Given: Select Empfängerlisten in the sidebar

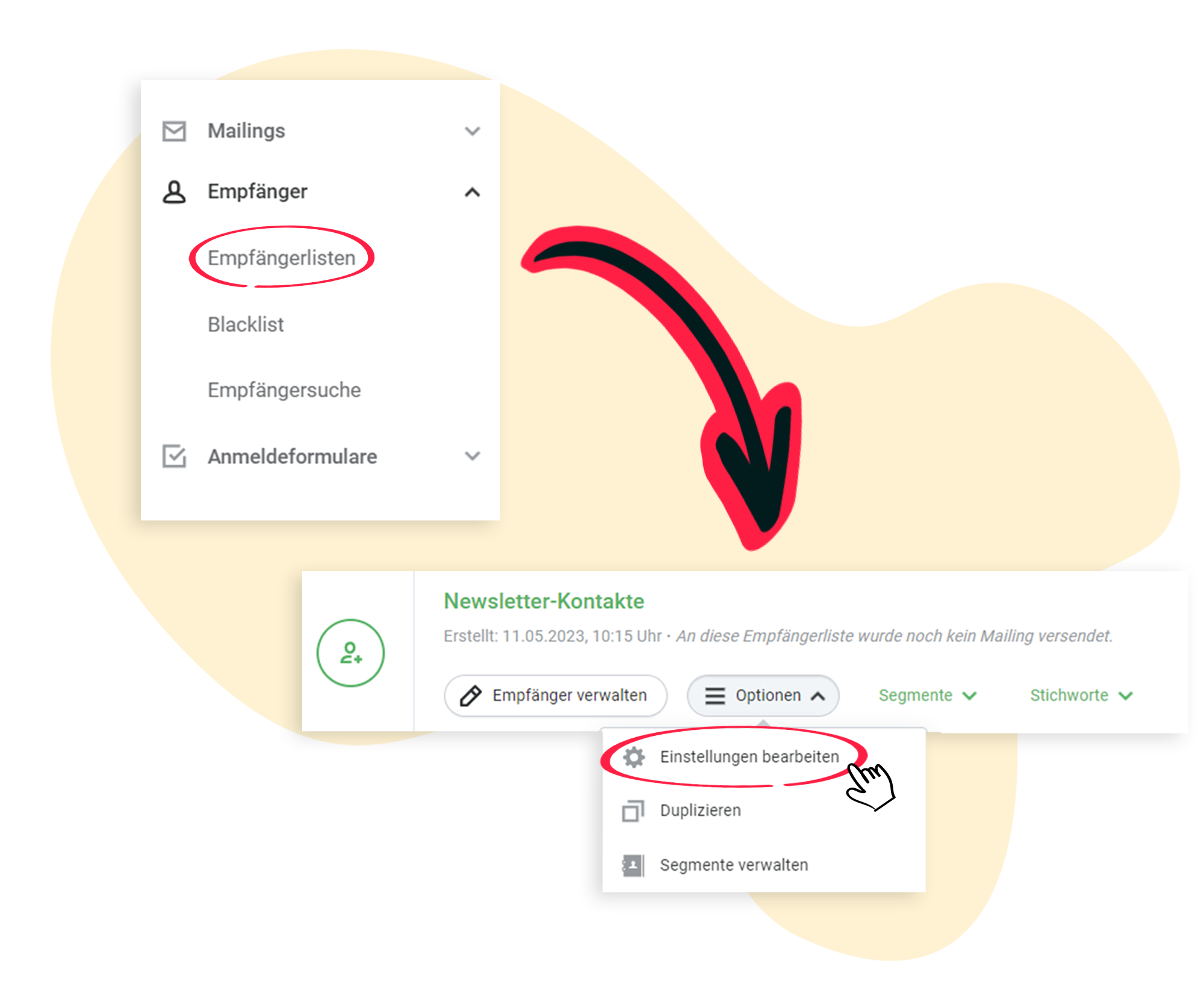Looking at the screenshot, I should [x=281, y=258].
